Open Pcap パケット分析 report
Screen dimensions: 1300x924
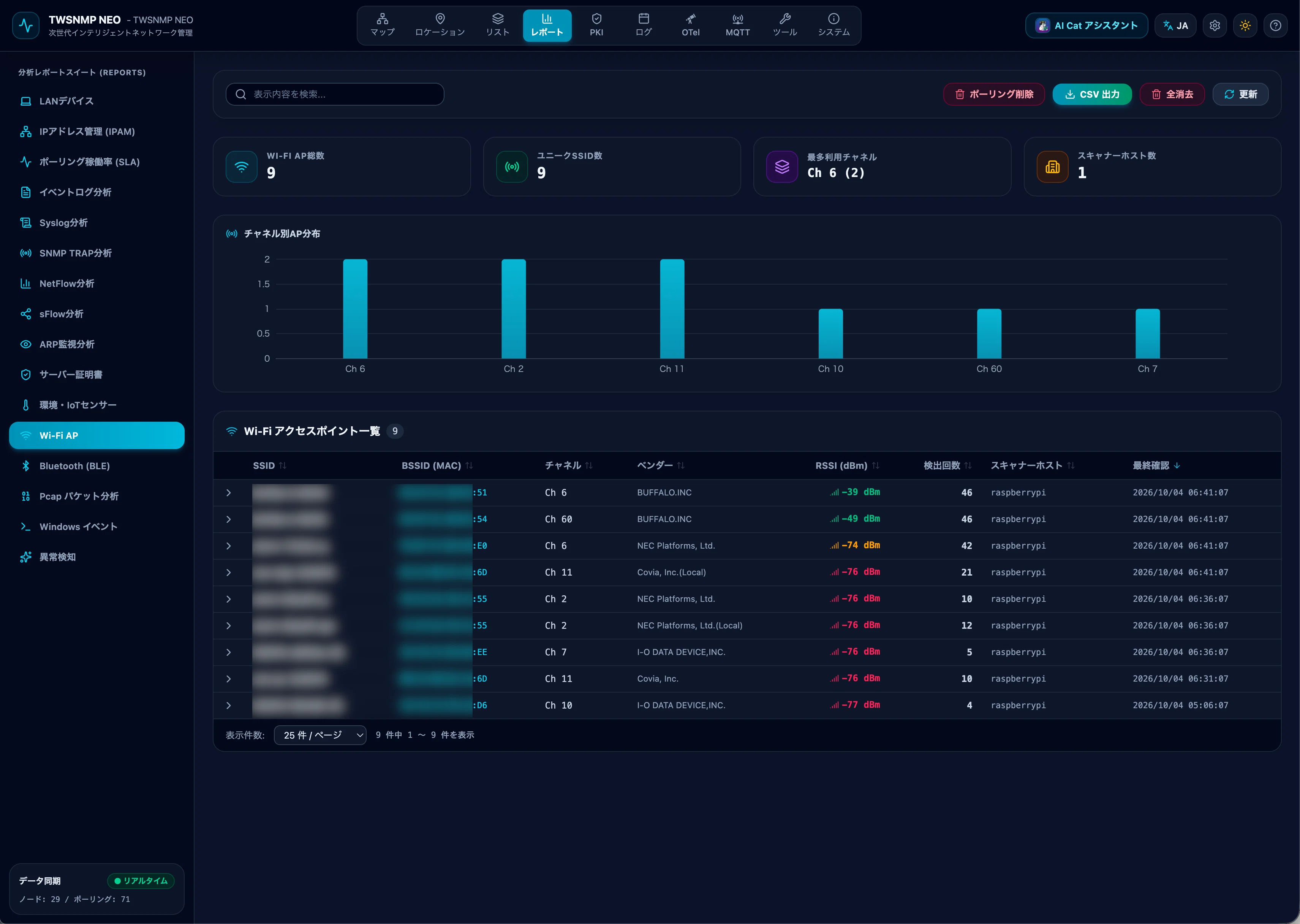(x=97, y=496)
